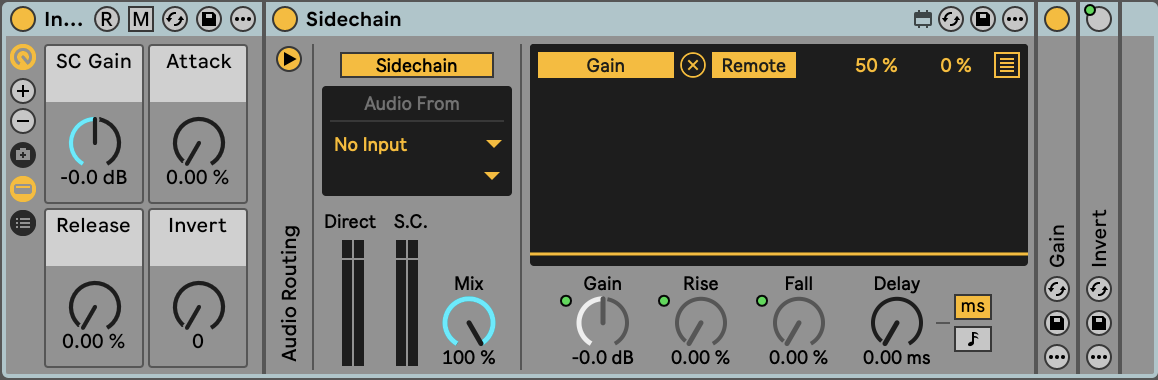Toggle the chain list visibility icon

[23, 189]
